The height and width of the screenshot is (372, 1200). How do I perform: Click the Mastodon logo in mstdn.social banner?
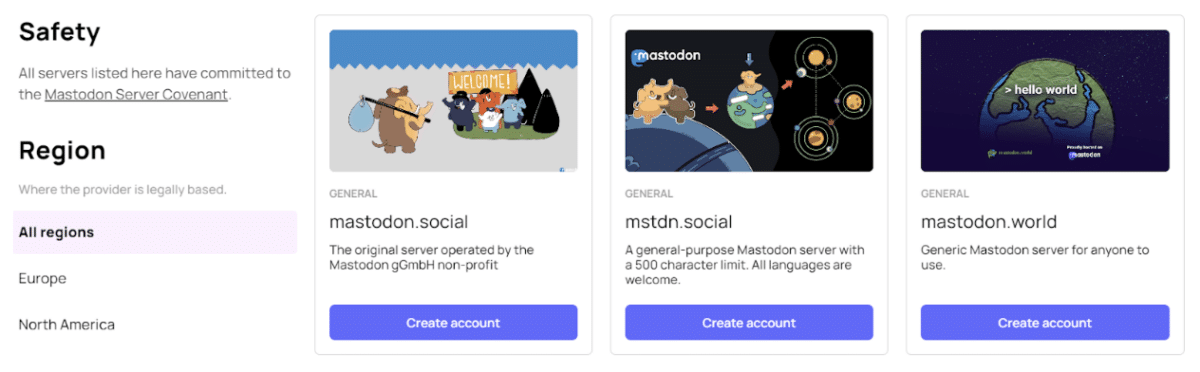(666, 56)
